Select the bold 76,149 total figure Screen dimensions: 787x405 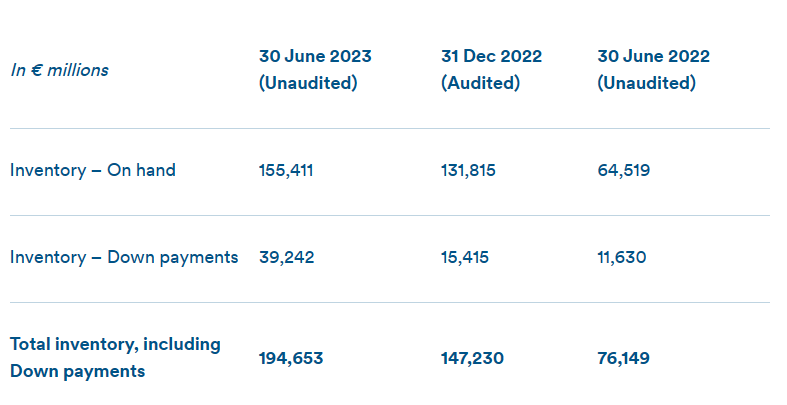(623, 358)
